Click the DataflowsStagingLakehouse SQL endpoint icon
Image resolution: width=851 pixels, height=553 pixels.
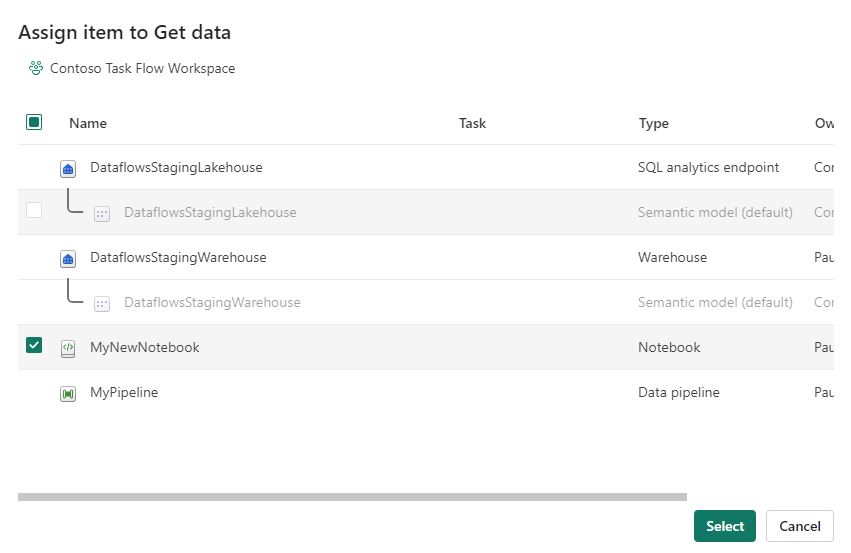[68, 168]
